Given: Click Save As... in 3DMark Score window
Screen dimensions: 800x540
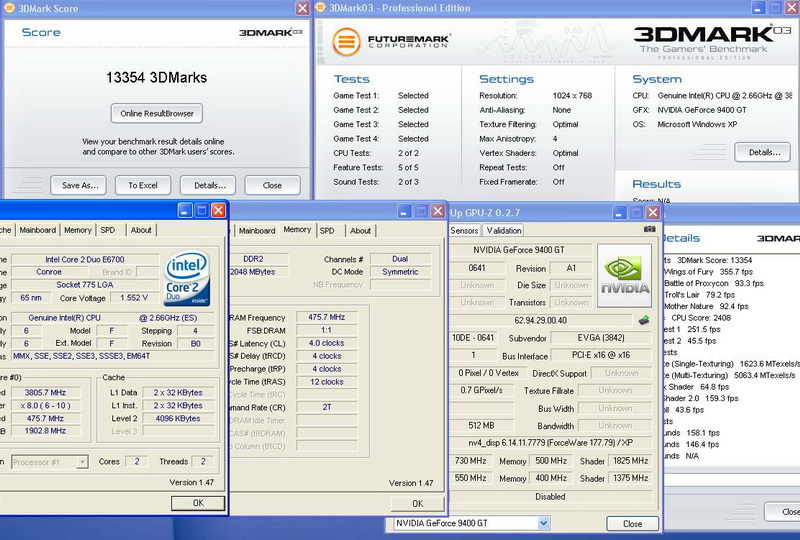Looking at the screenshot, I should 79,185.
